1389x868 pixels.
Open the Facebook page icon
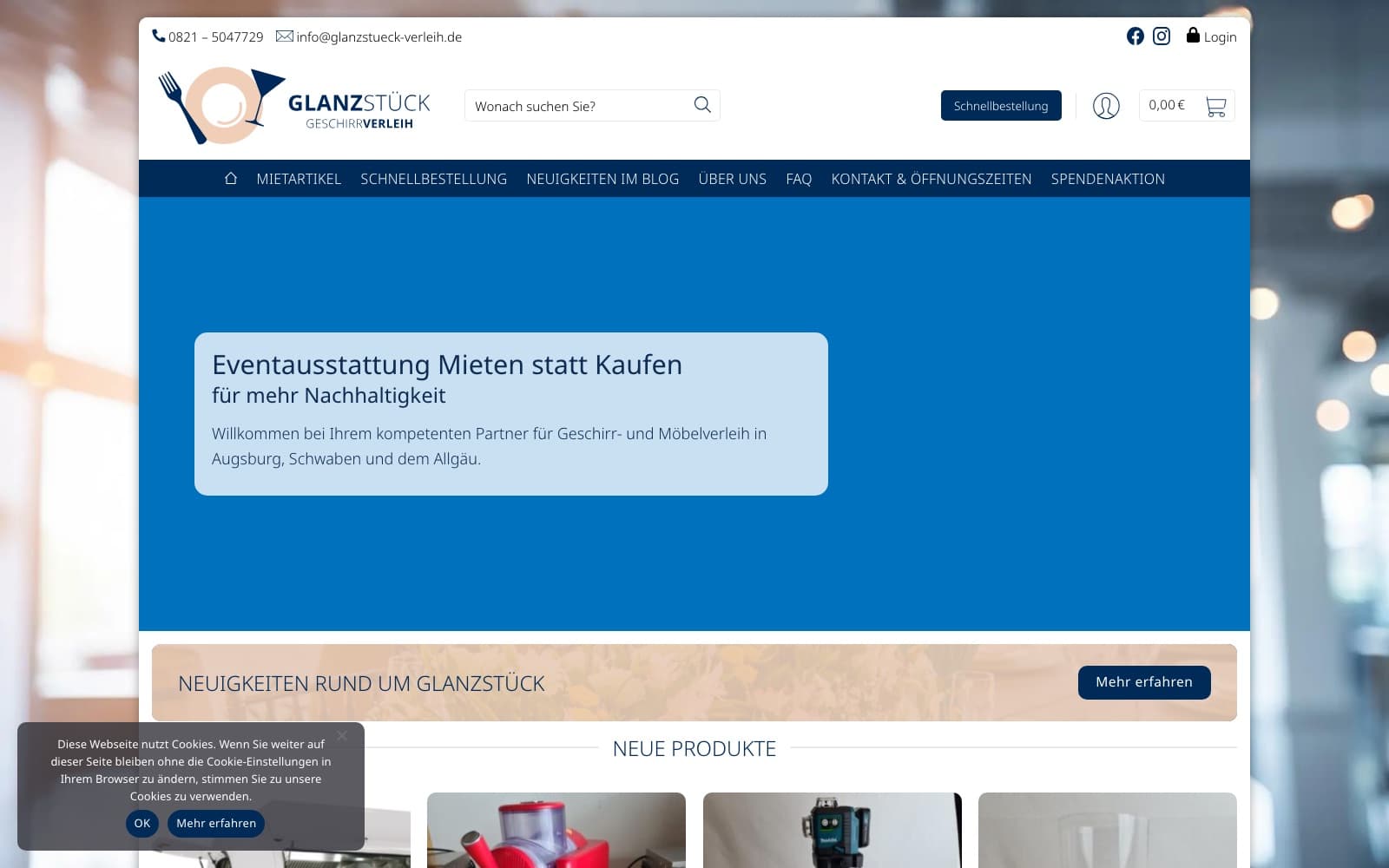(1135, 36)
